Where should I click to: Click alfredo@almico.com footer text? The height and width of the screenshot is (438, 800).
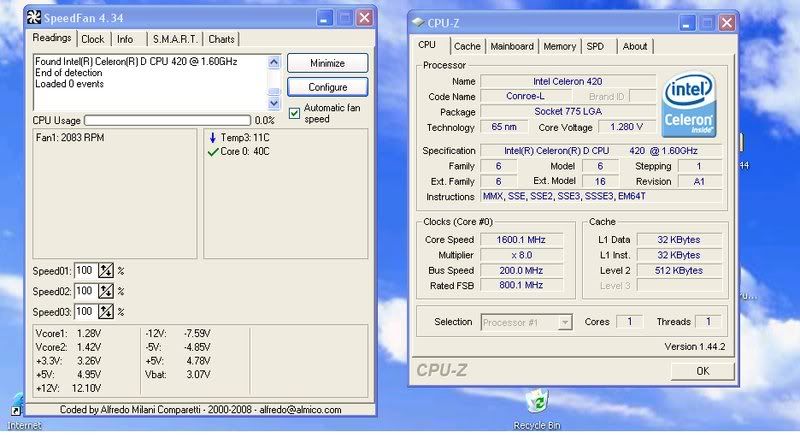[x=301, y=409]
